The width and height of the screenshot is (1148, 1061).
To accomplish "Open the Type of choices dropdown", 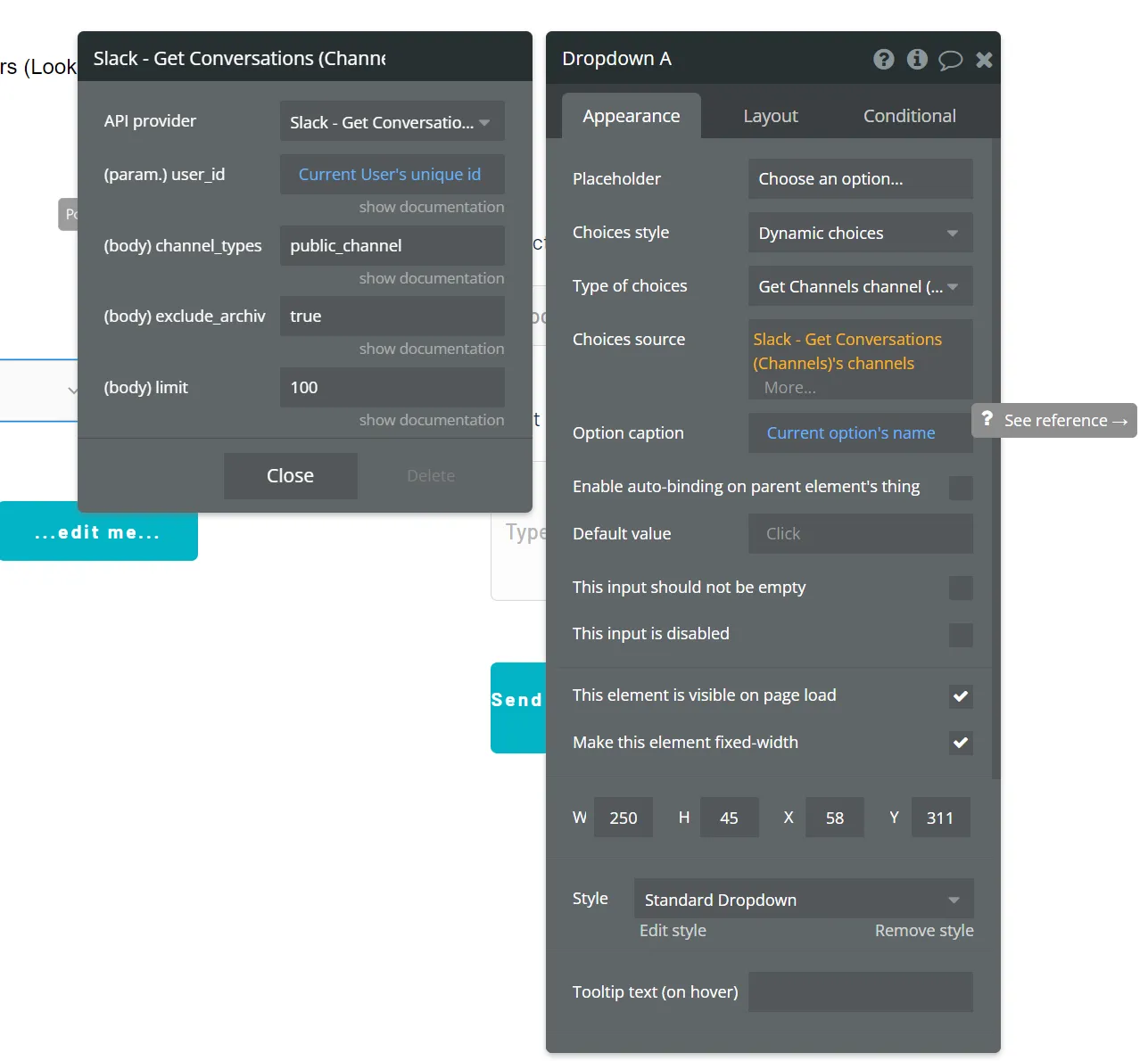I will tap(861, 286).
